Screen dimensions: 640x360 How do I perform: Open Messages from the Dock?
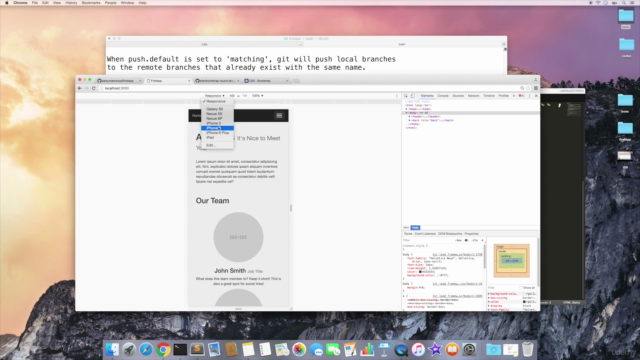coord(316,349)
